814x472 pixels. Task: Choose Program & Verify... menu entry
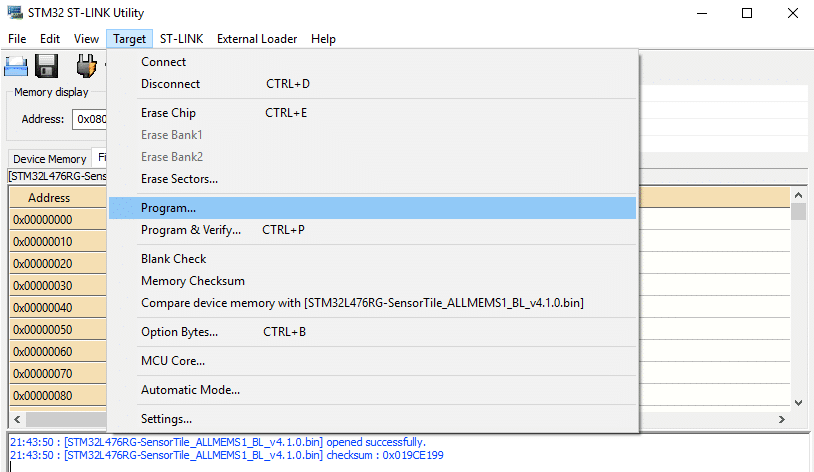click(190, 230)
